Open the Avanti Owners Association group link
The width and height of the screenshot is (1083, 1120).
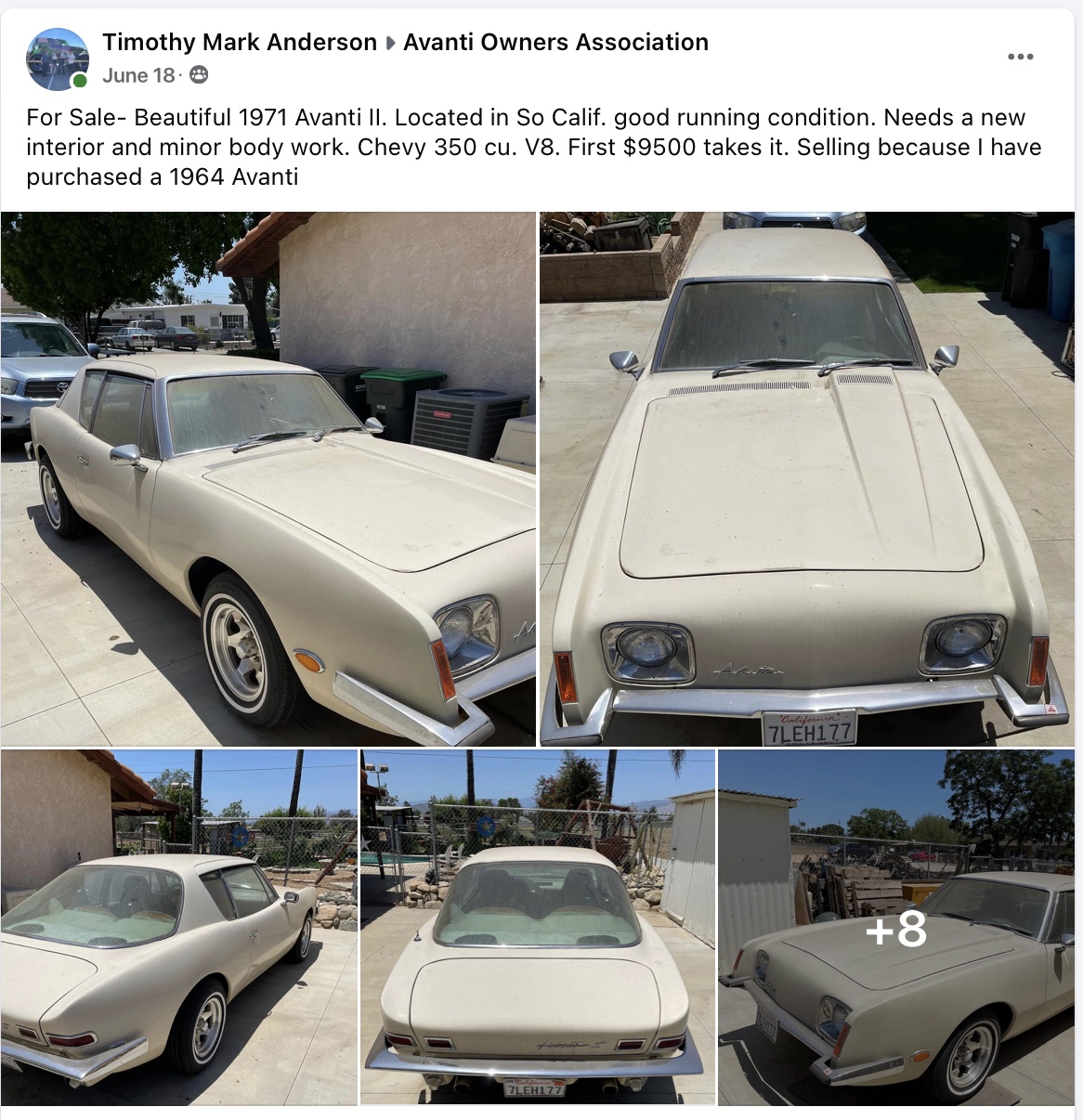coord(555,42)
